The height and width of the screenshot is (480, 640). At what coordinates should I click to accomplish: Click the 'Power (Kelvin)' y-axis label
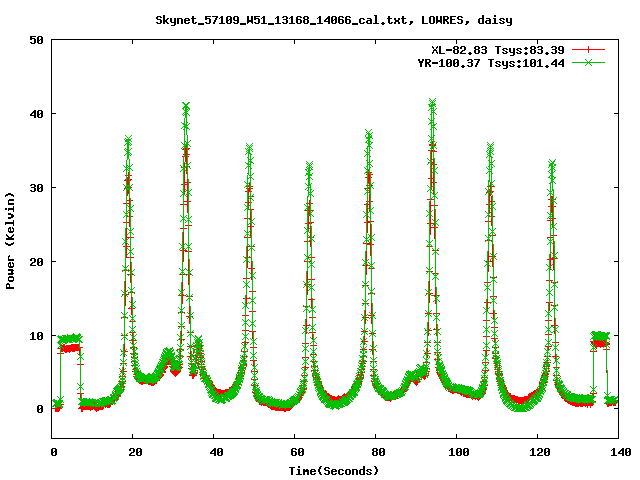10,241
